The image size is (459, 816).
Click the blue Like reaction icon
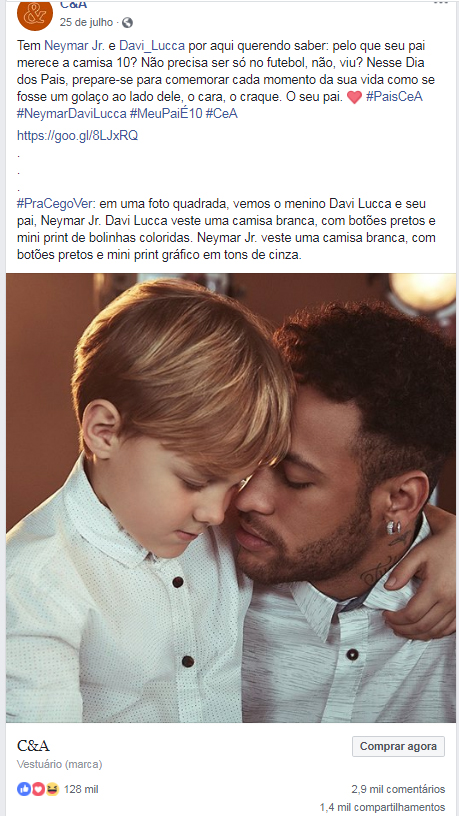tap(24, 789)
